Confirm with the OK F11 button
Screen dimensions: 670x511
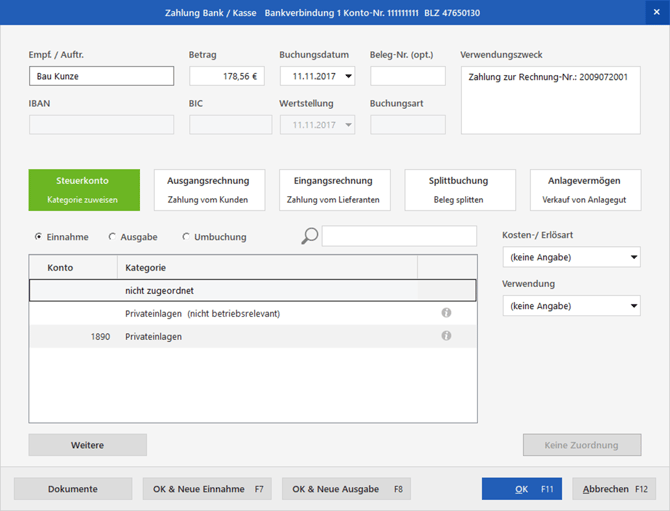522,489
